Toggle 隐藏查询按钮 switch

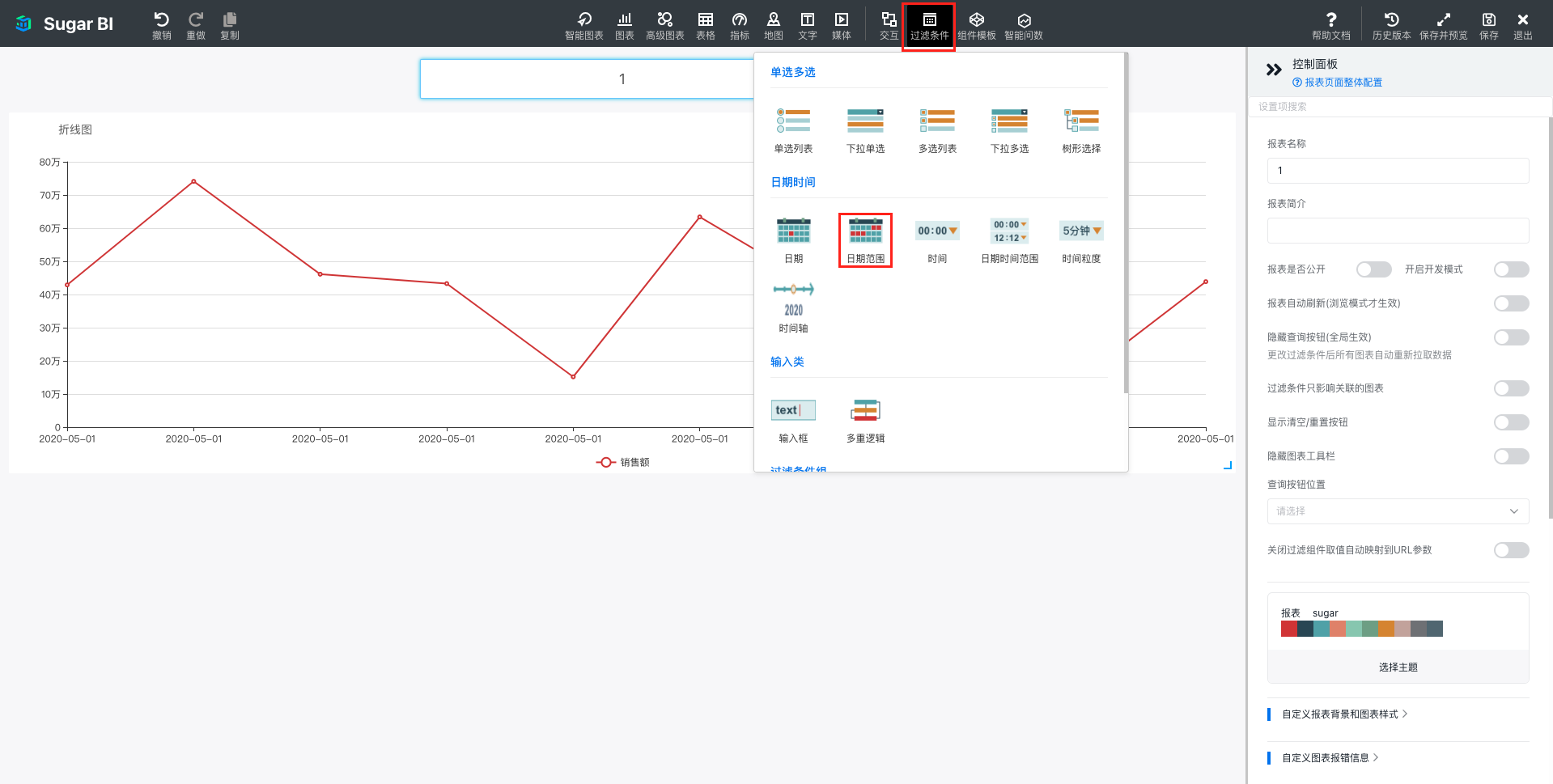point(1511,337)
